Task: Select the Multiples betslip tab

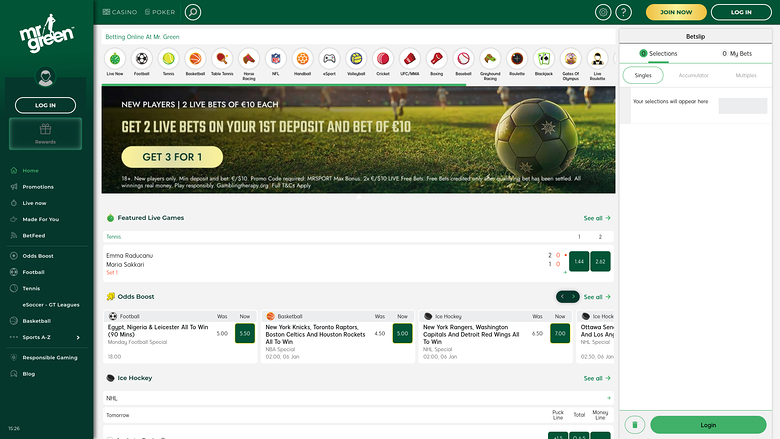Action: click(x=746, y=75)
